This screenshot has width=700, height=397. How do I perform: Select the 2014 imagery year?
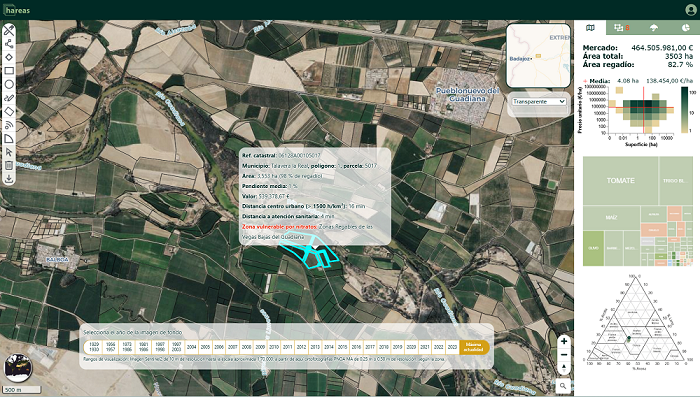pyautogui.click(x=329, y=347)
